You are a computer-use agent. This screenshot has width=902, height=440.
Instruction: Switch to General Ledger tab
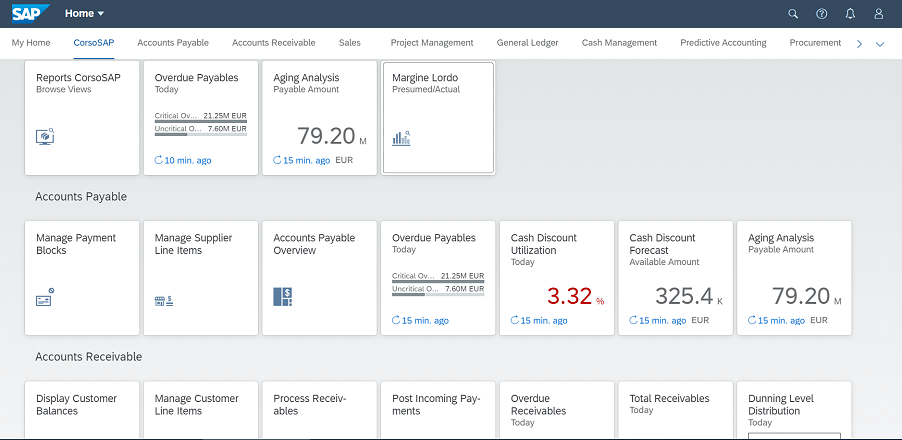pos(528,43)
